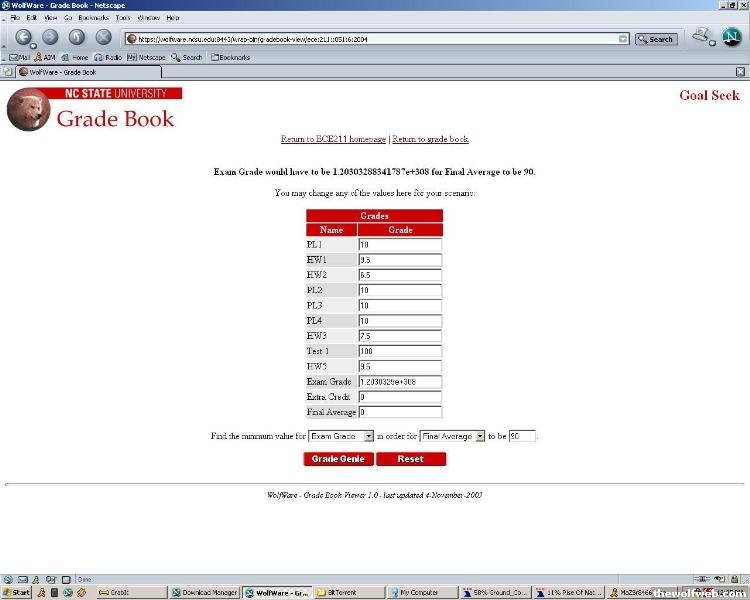Open the URL bar history dropdown
The height and width of the screenshot is (600, 750).
pyautogui.click(x=623, y=39)
